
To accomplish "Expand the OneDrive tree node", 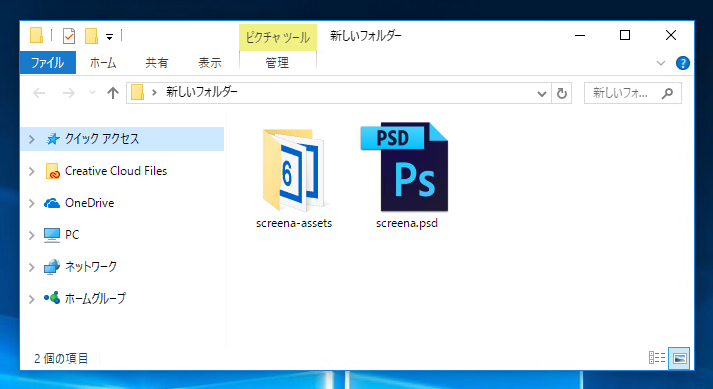I will pyautogui.click(x=31, y=203).
